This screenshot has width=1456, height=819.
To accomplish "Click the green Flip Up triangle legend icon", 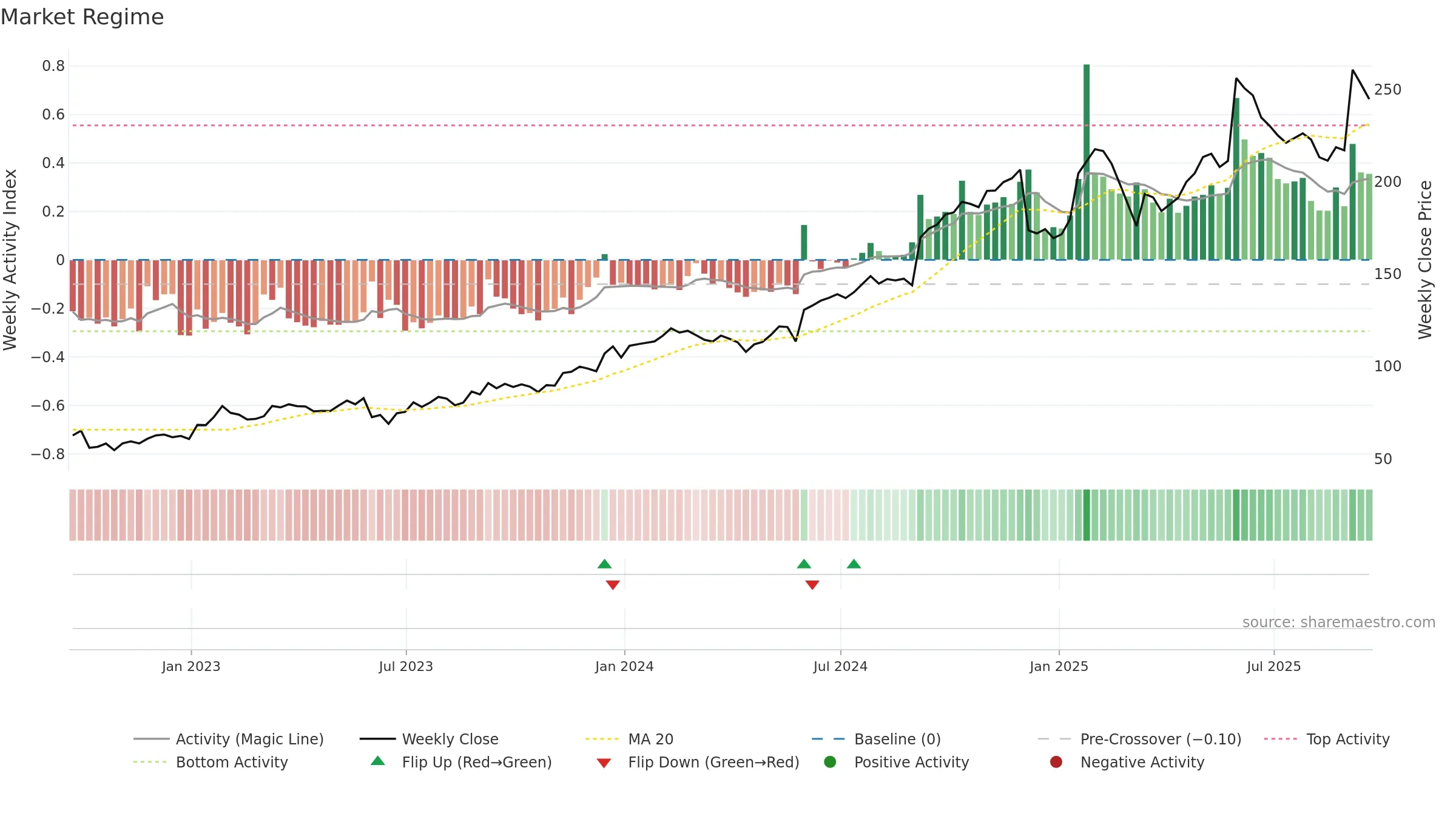I will pos(378,761).
